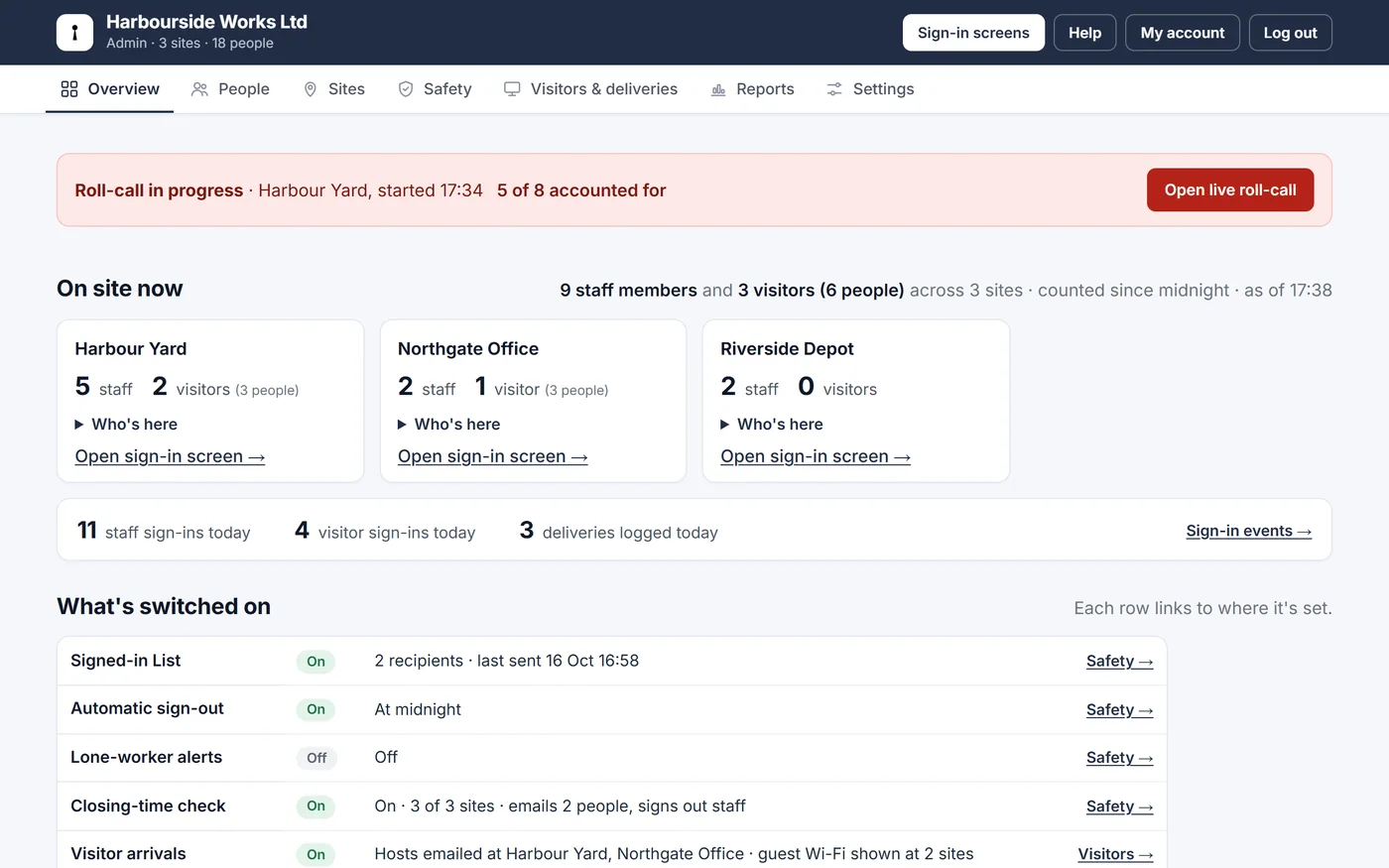The height and width of the screenshot is (868, 1389).
Task: Switch to the People tab
Action: [x=230, y=89]
